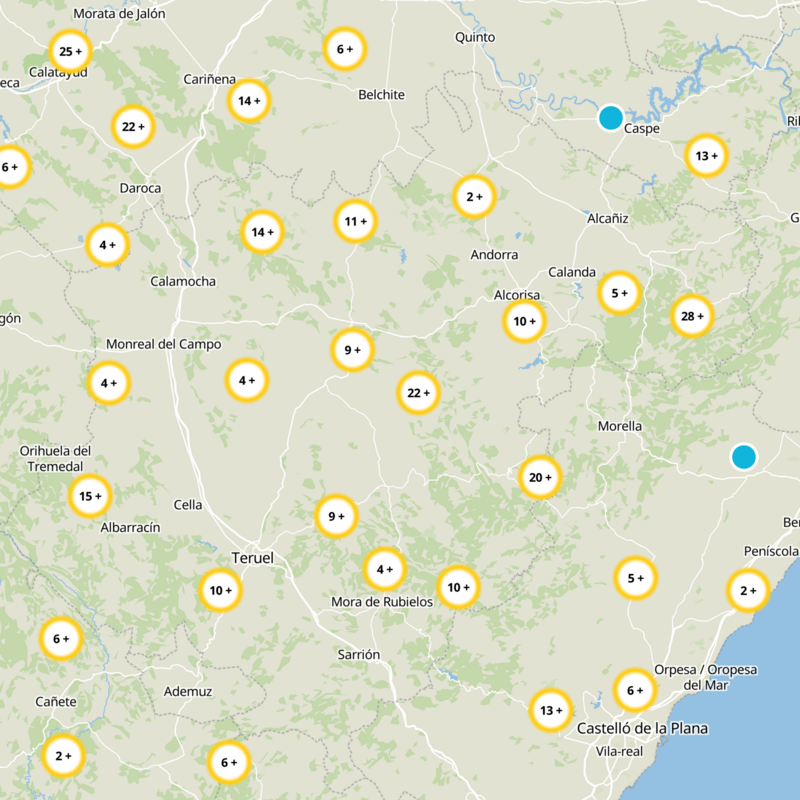Expand the 6+ cluster beside Orpesa

[x=635, y=690]
